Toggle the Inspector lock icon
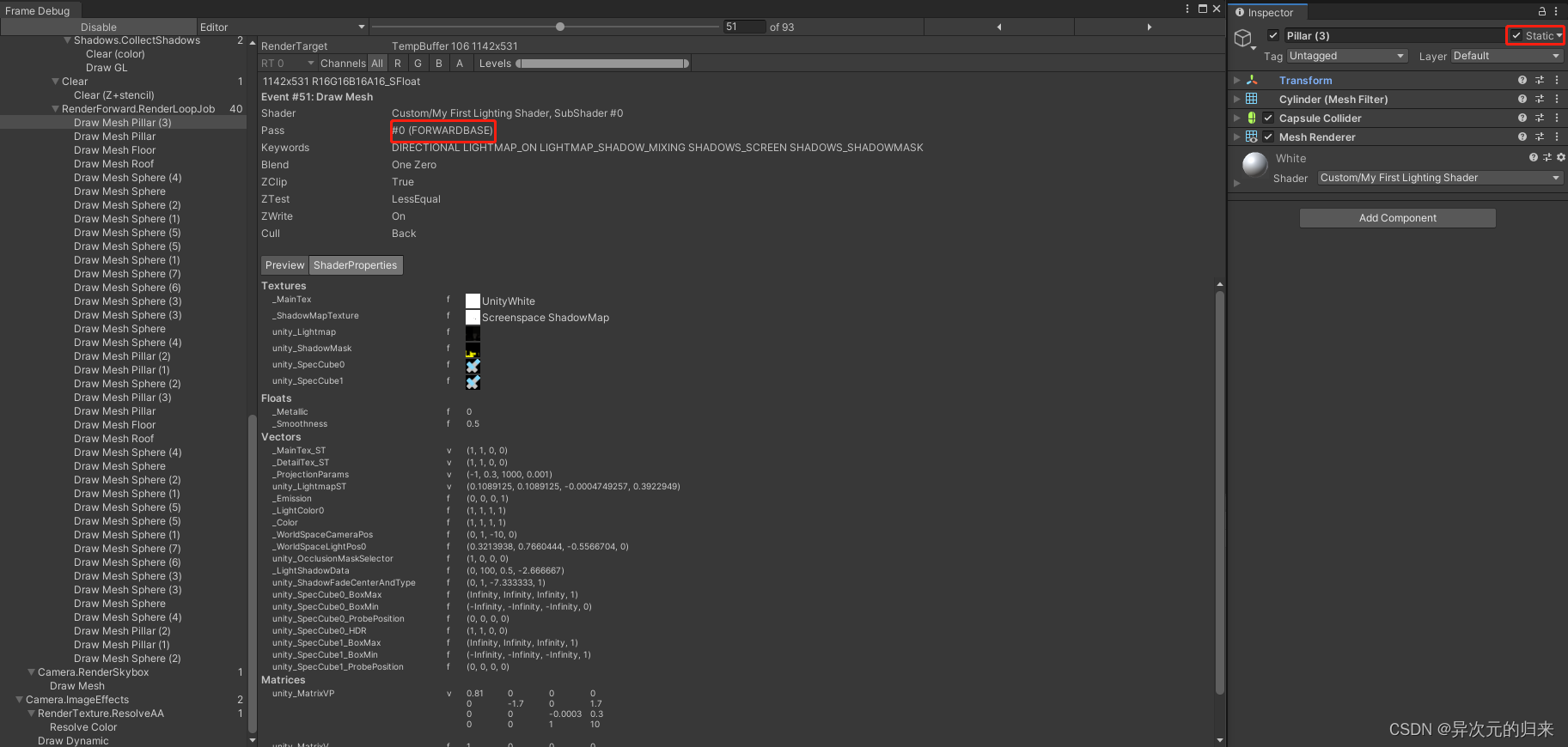Image resolution: width=1568 pixels, height=747 pixels. coord(1542,11)
